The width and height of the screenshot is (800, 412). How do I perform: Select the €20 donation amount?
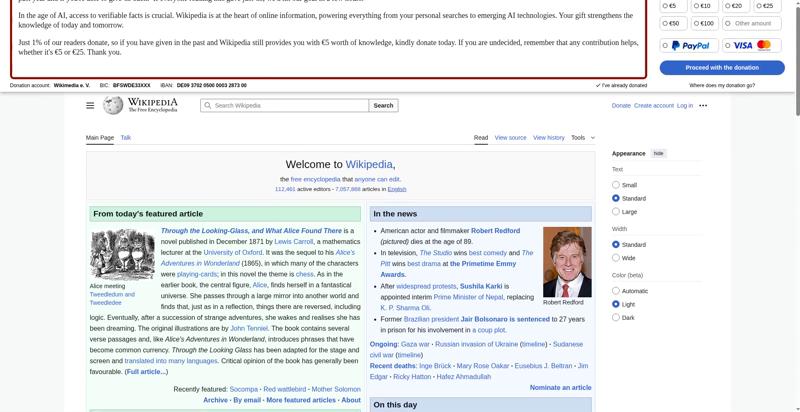point(736,6)
